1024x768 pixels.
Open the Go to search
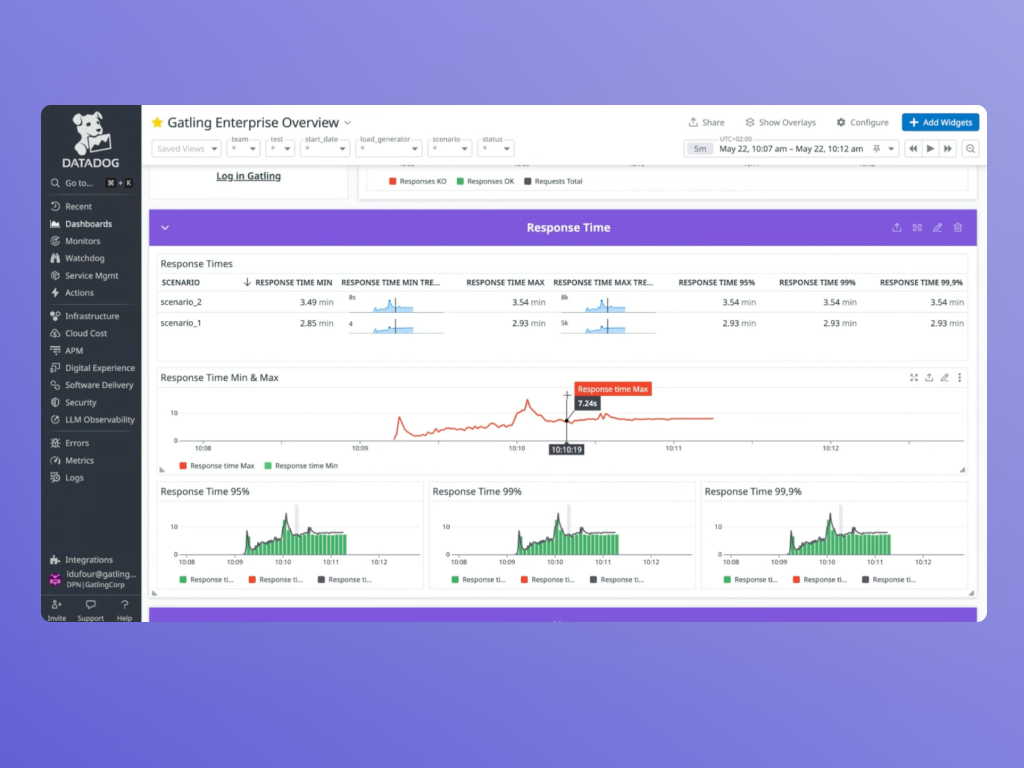point(91,183)
